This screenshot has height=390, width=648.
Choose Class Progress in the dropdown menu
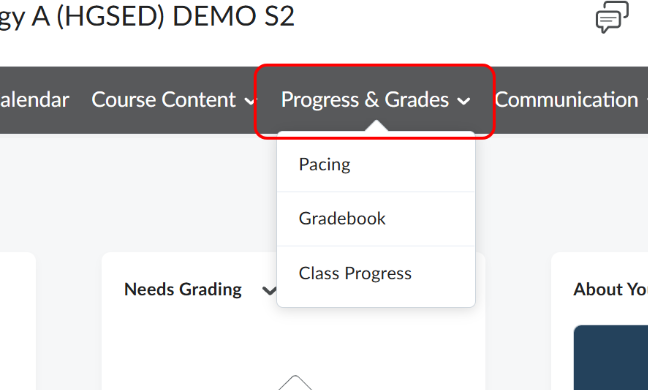pyautogui.click(x=376, y=273)
